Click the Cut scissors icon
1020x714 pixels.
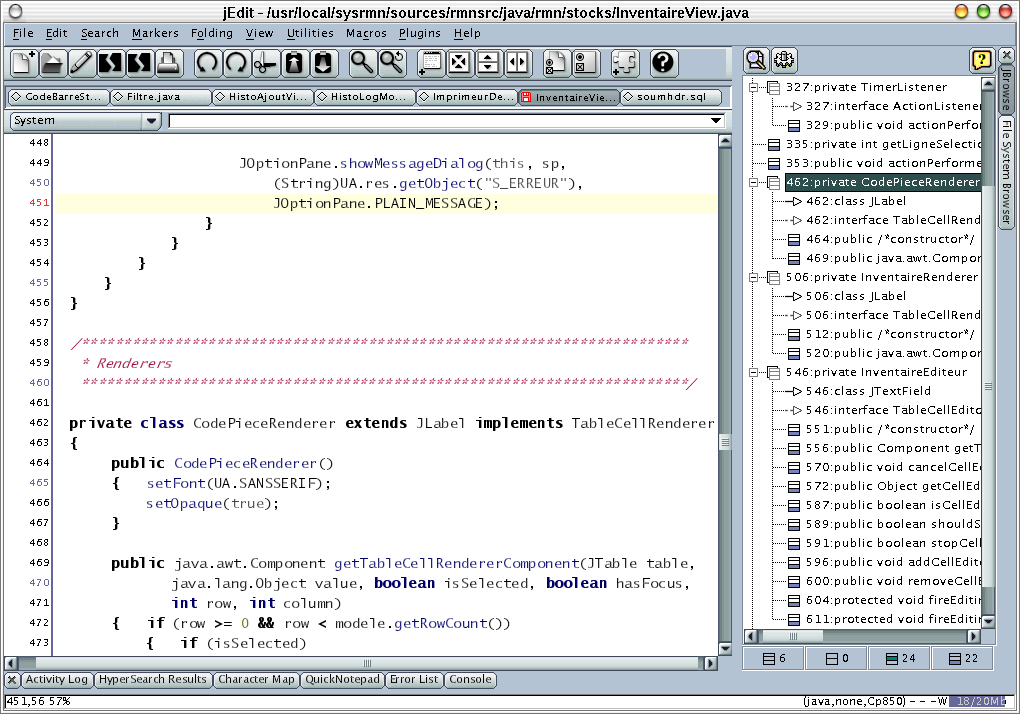[265, 63]
